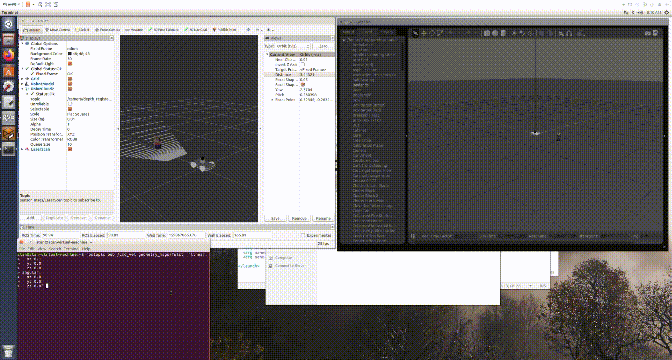Open Gazebo's log recording icon

[x=655, y=33]
